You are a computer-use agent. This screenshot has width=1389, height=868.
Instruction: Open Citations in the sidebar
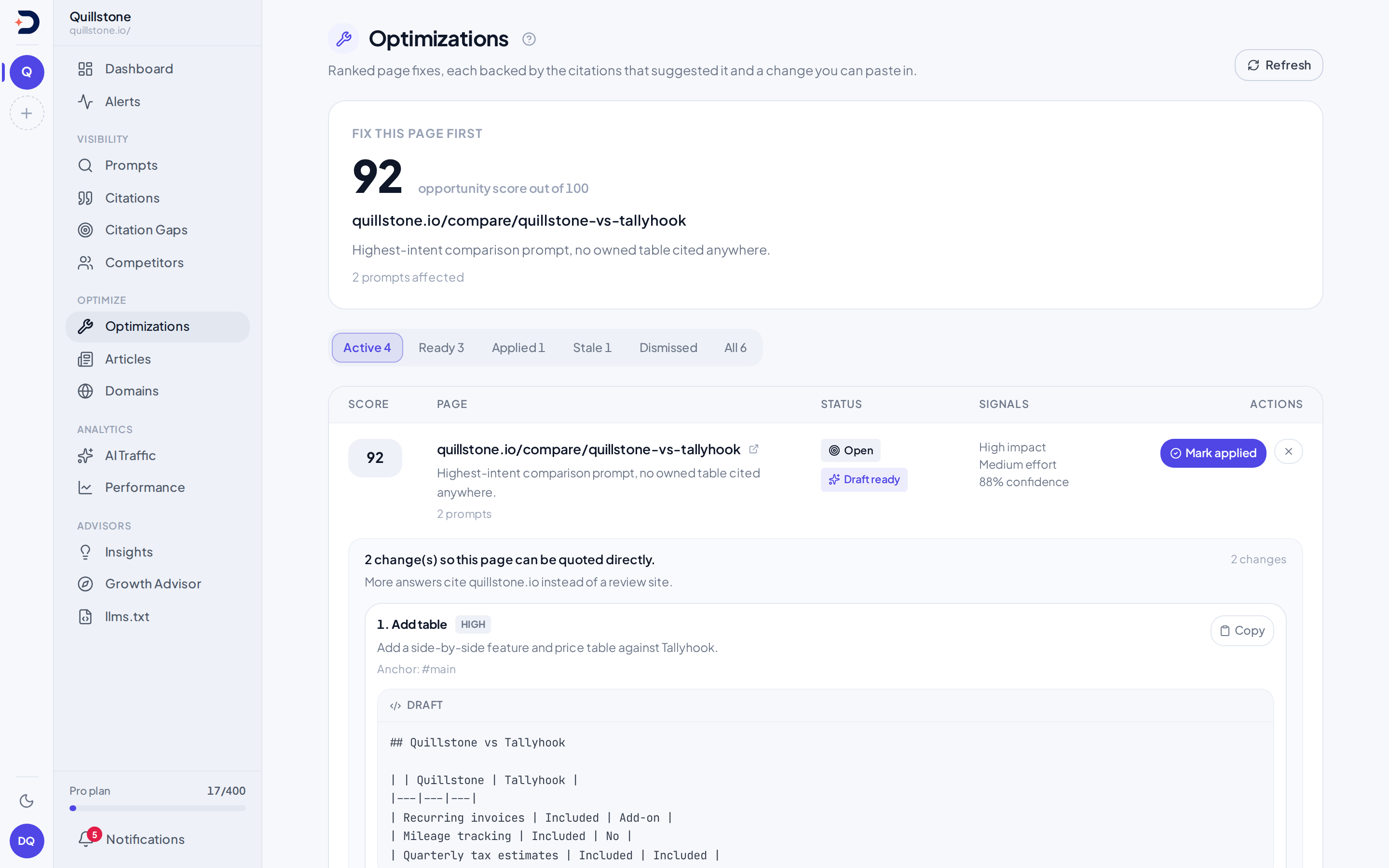coord(157,198)
